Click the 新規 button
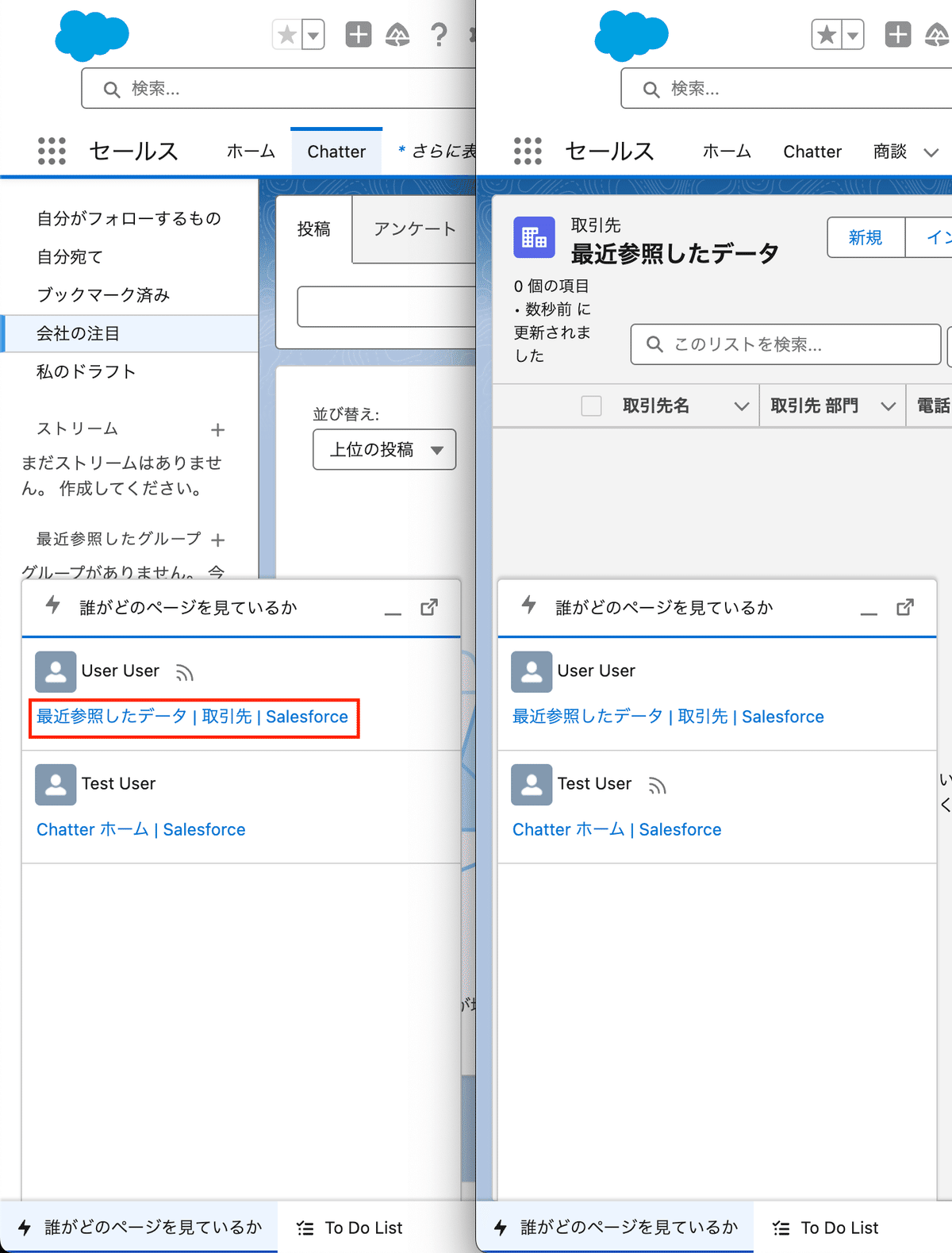Image resolution: width=952 pixels, height=1253 pixels. click(x=866, y=237)
